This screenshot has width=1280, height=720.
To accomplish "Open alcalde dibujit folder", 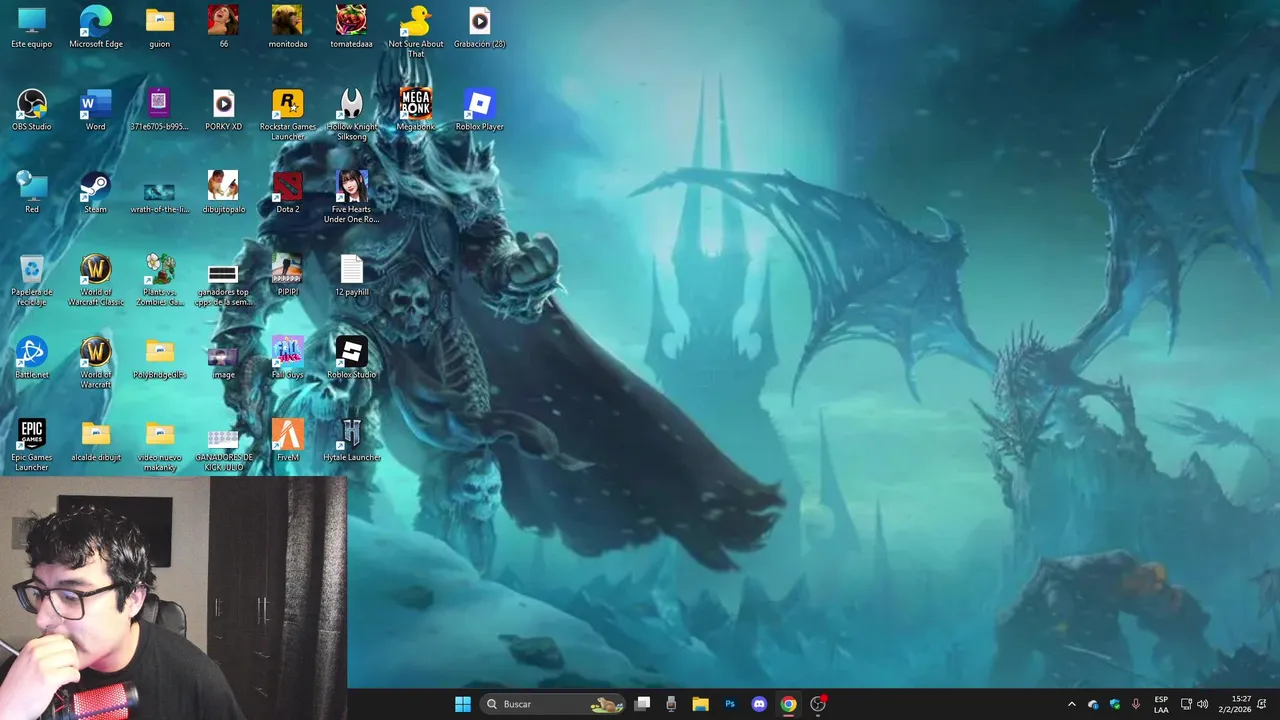I will click(96, 441).
